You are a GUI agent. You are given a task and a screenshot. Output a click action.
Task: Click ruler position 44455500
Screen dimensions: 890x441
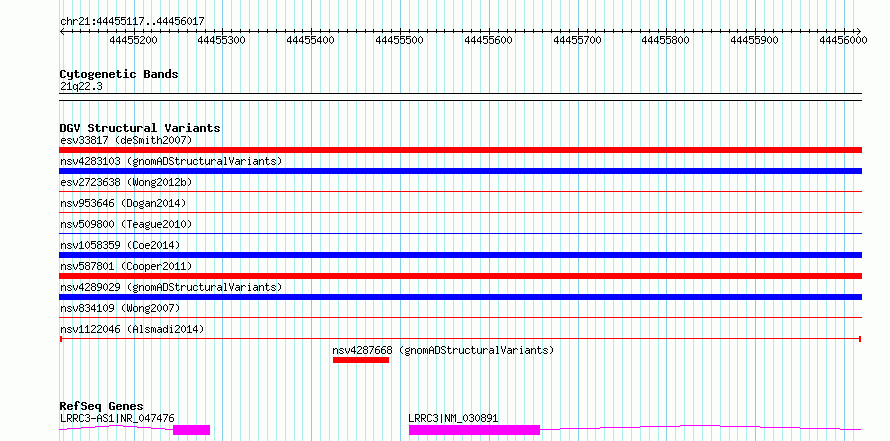coord(400,40)
